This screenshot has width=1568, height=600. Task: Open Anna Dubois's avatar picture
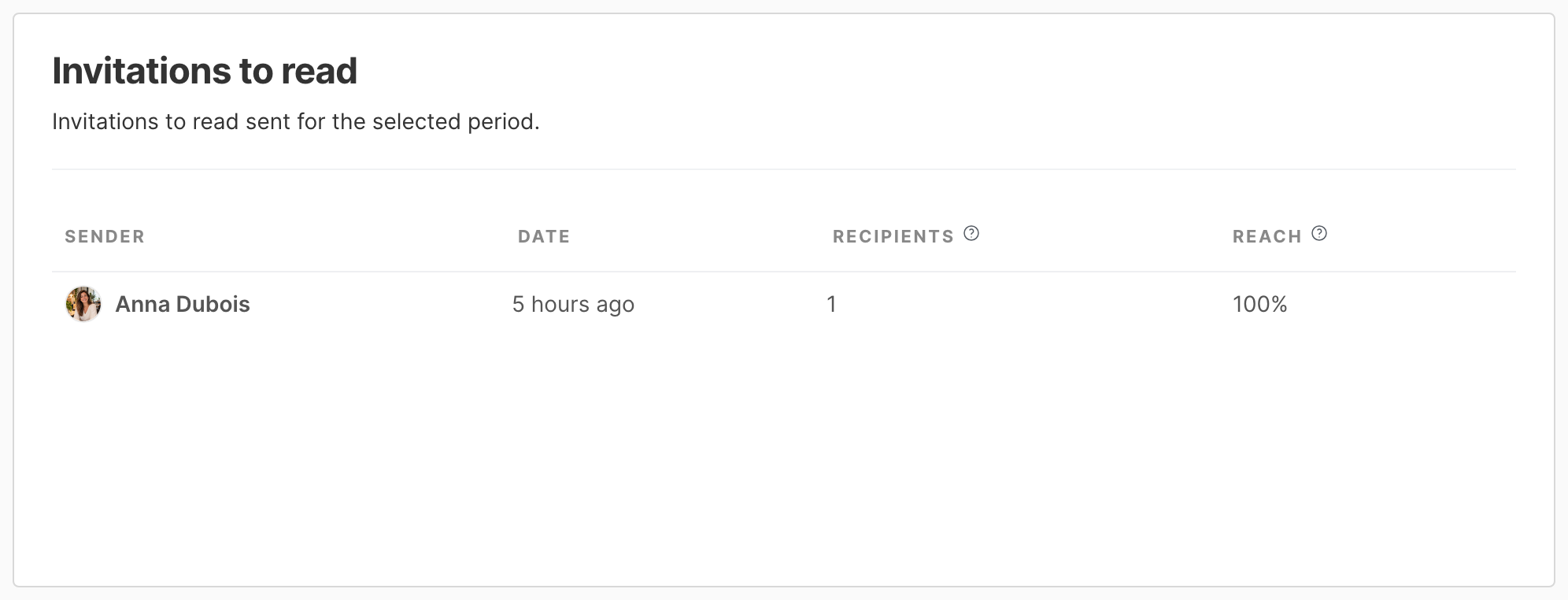click(83, 304)
